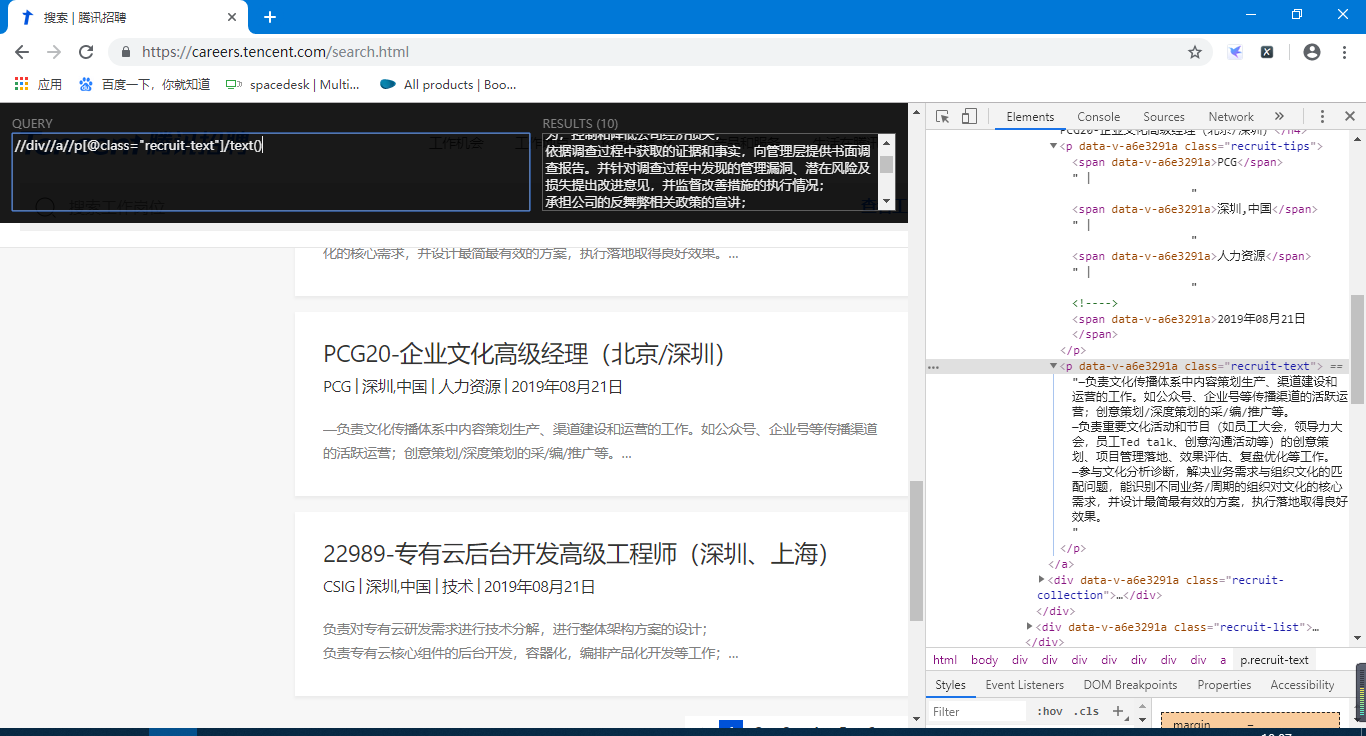Switch to Event Listeners tab

click(1025, 685)
